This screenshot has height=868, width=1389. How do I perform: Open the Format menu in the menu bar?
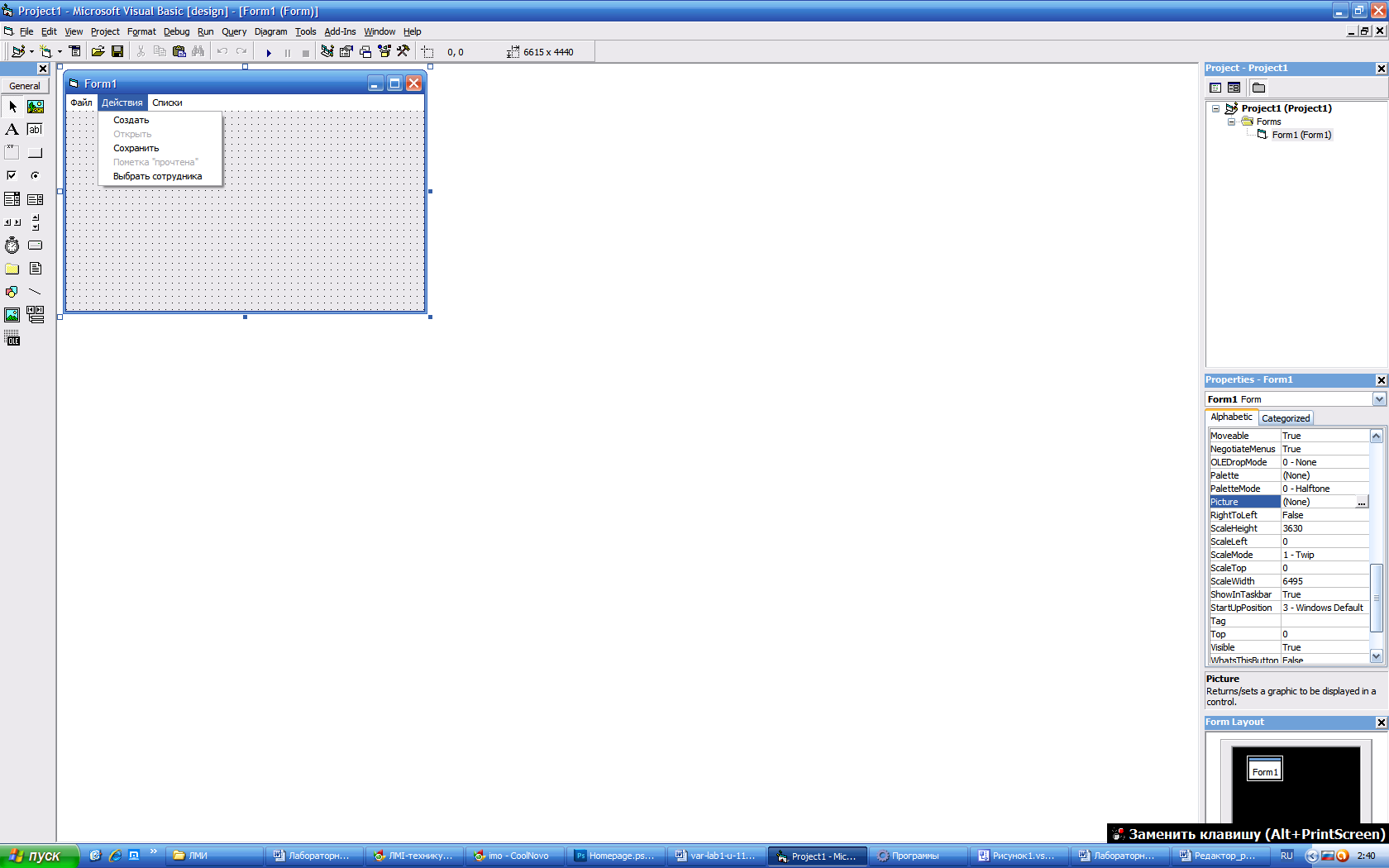tap(141, 31)
